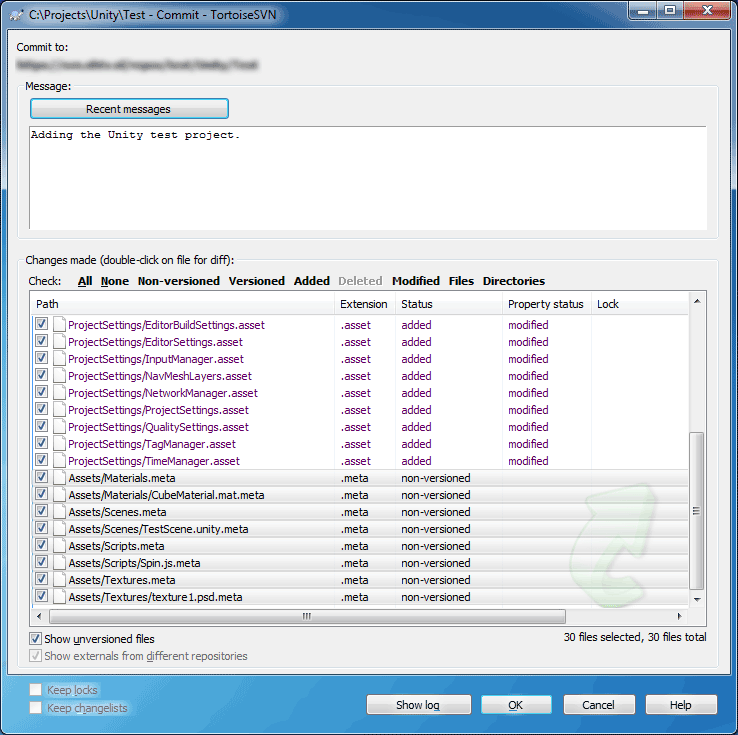Screen dimensions: 738x735
Task: Click the TortoiseSVN title bar icon
Action: pos(16,16)
